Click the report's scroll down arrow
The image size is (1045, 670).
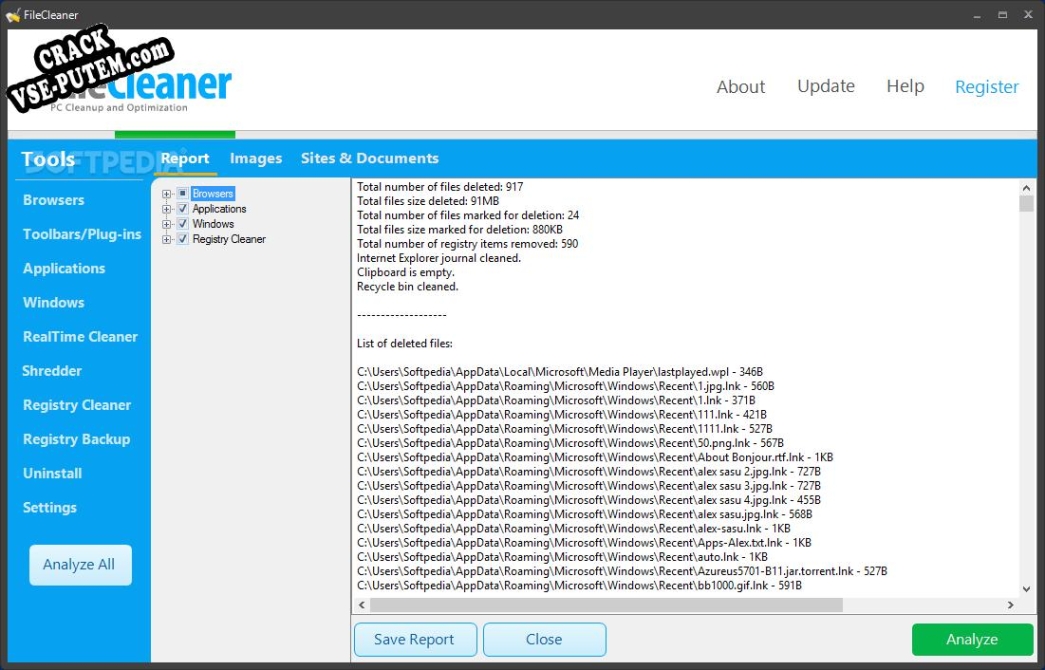click(x=1026, y=590)
